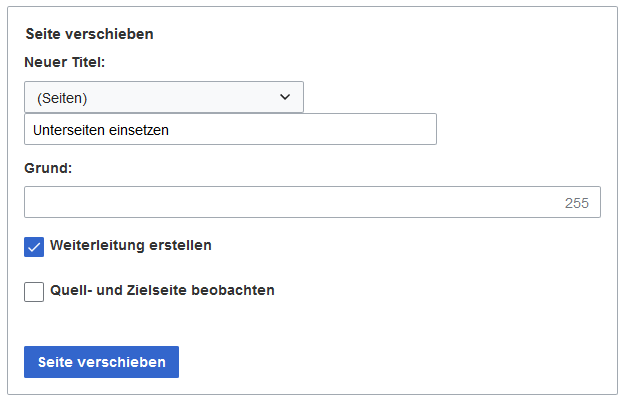The width and height of the screenshot is (625, 404).
Task: Focus the Unterseiten einsetzen title field
Action: click(x=230, y=129)
